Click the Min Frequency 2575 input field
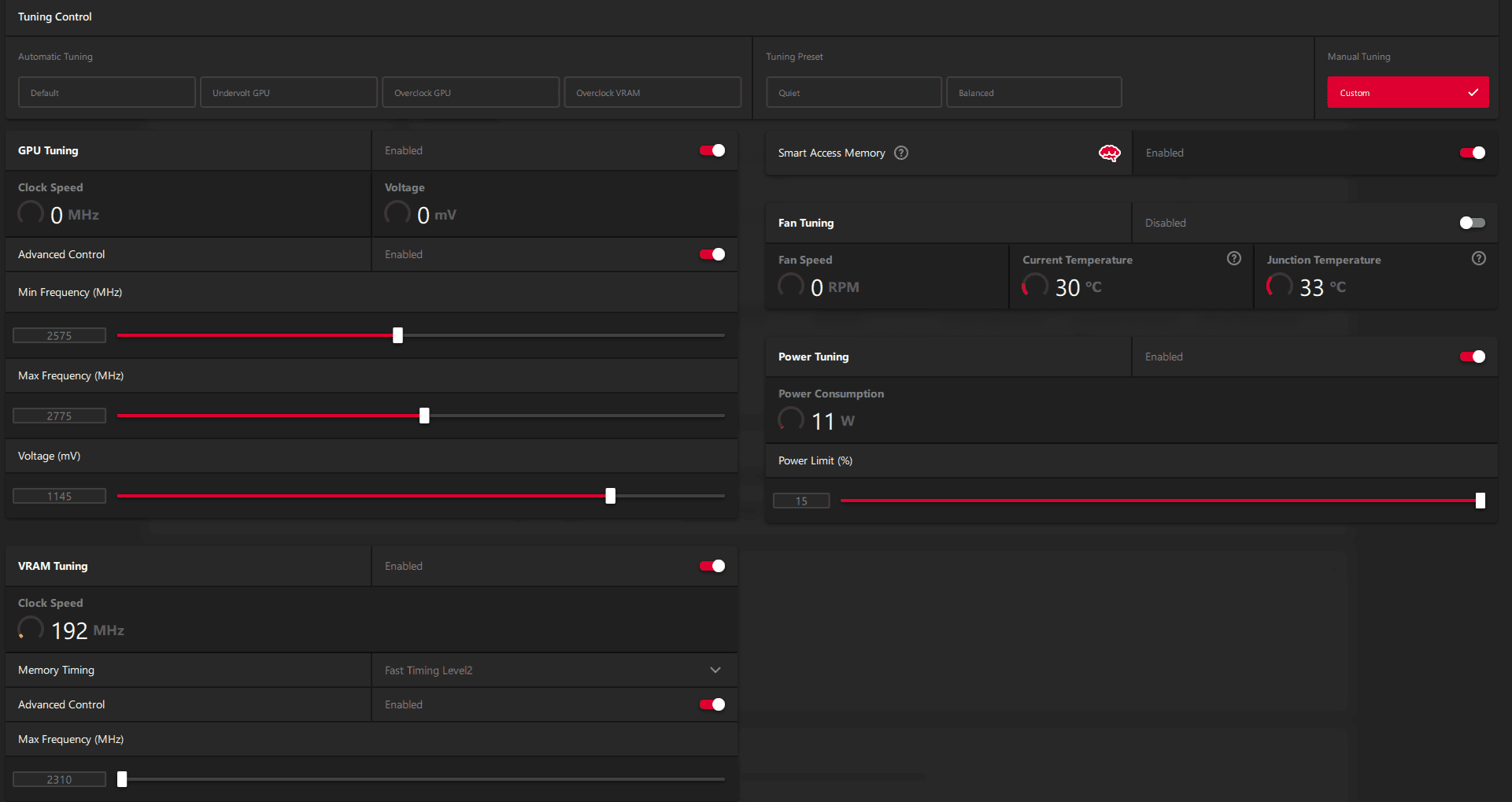 pos(59,335)
